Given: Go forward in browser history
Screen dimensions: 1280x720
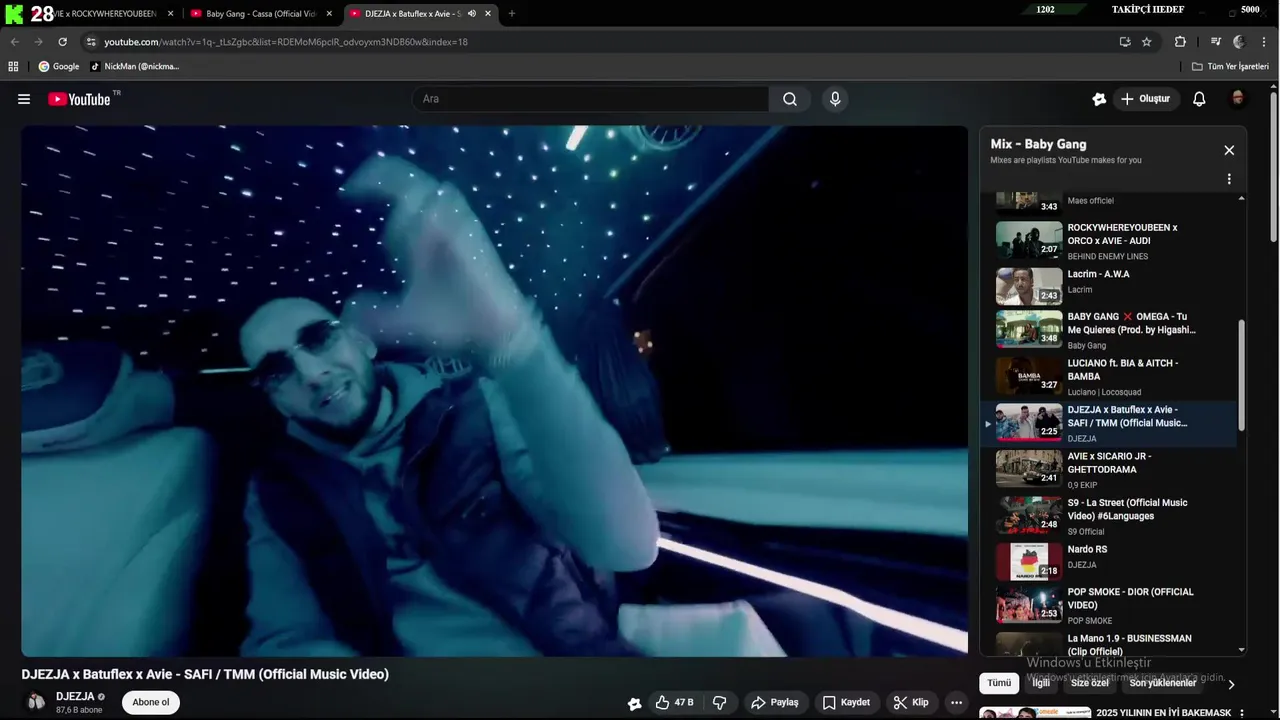Looking at the screenshot, I should point(38,42).
